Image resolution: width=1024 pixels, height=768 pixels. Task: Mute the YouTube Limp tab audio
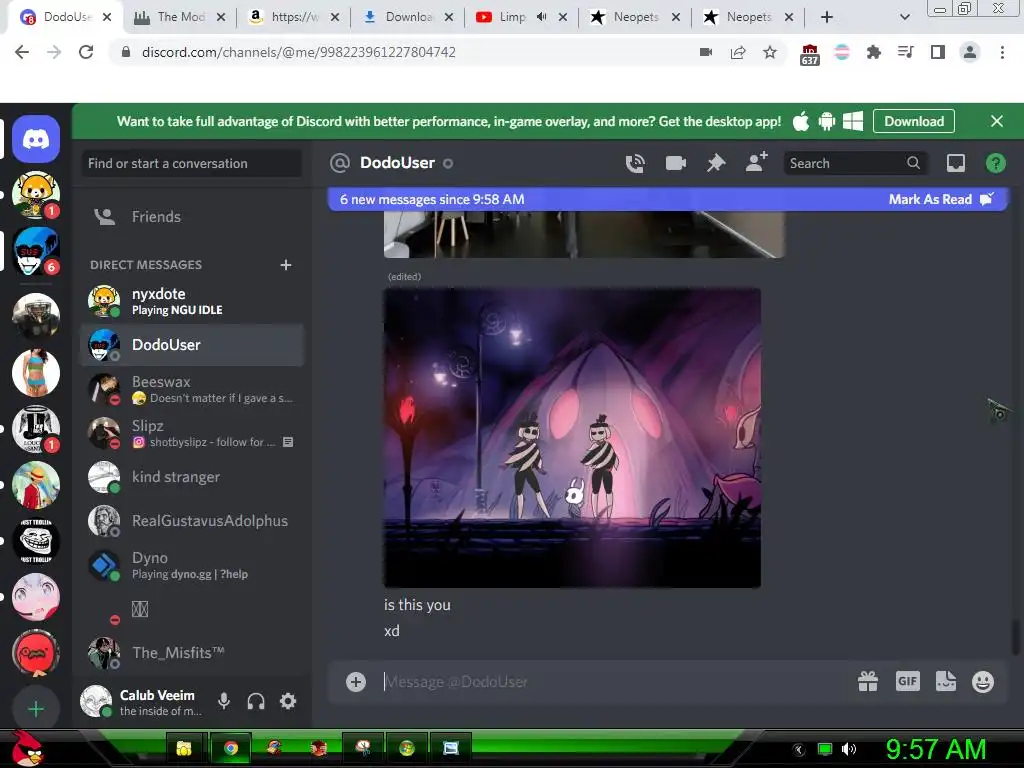coord(541,17)
